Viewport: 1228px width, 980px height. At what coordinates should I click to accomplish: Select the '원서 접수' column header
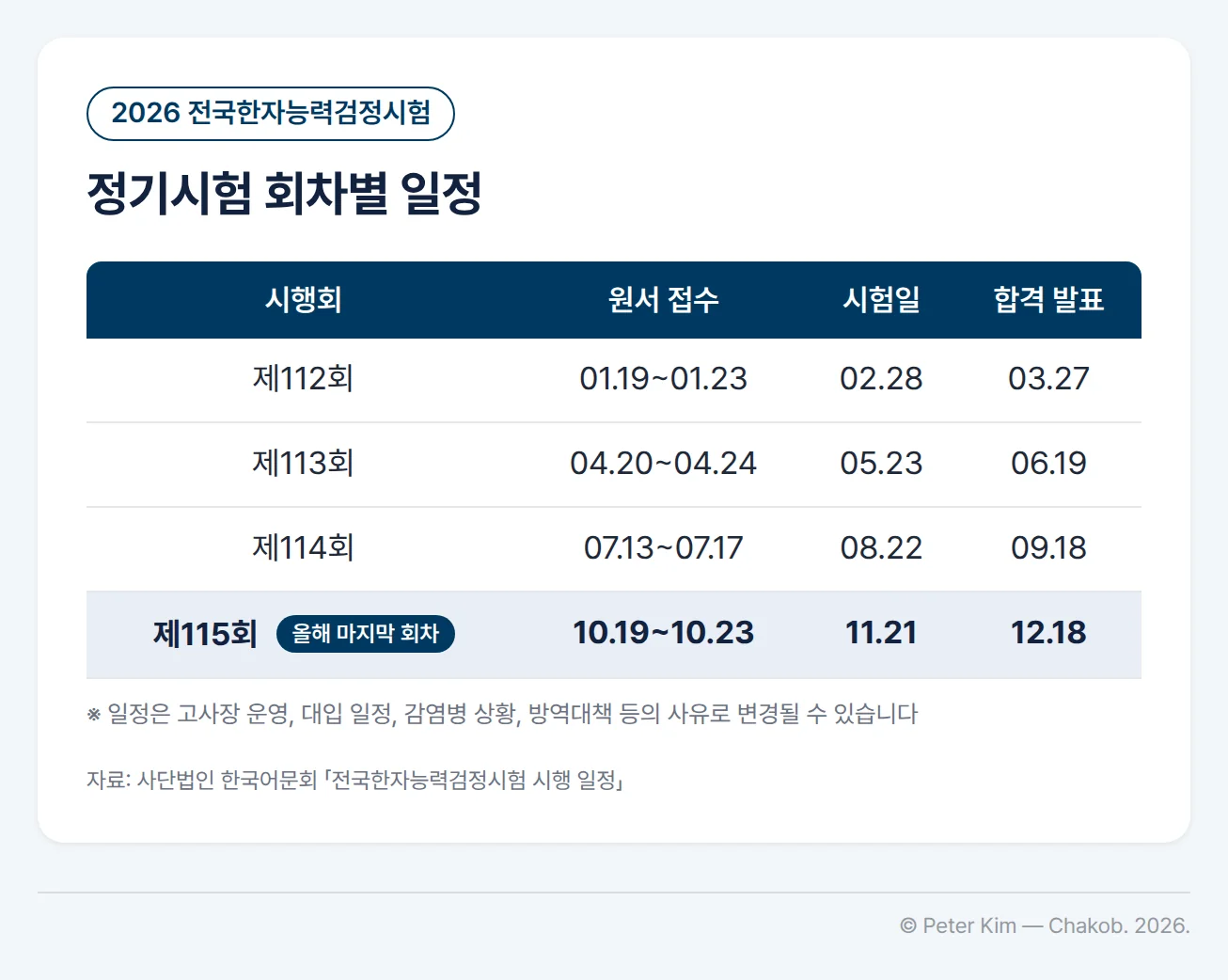coord(663,300)
